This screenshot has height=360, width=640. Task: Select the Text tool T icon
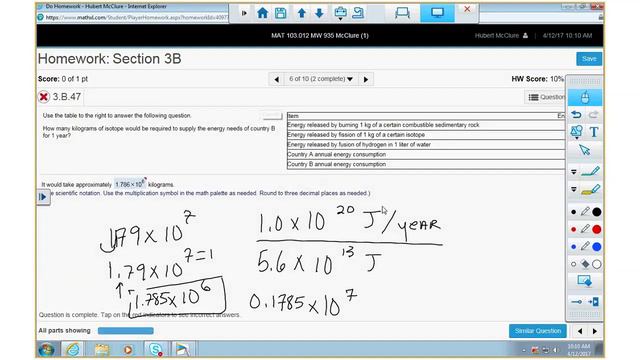(594, 132)
